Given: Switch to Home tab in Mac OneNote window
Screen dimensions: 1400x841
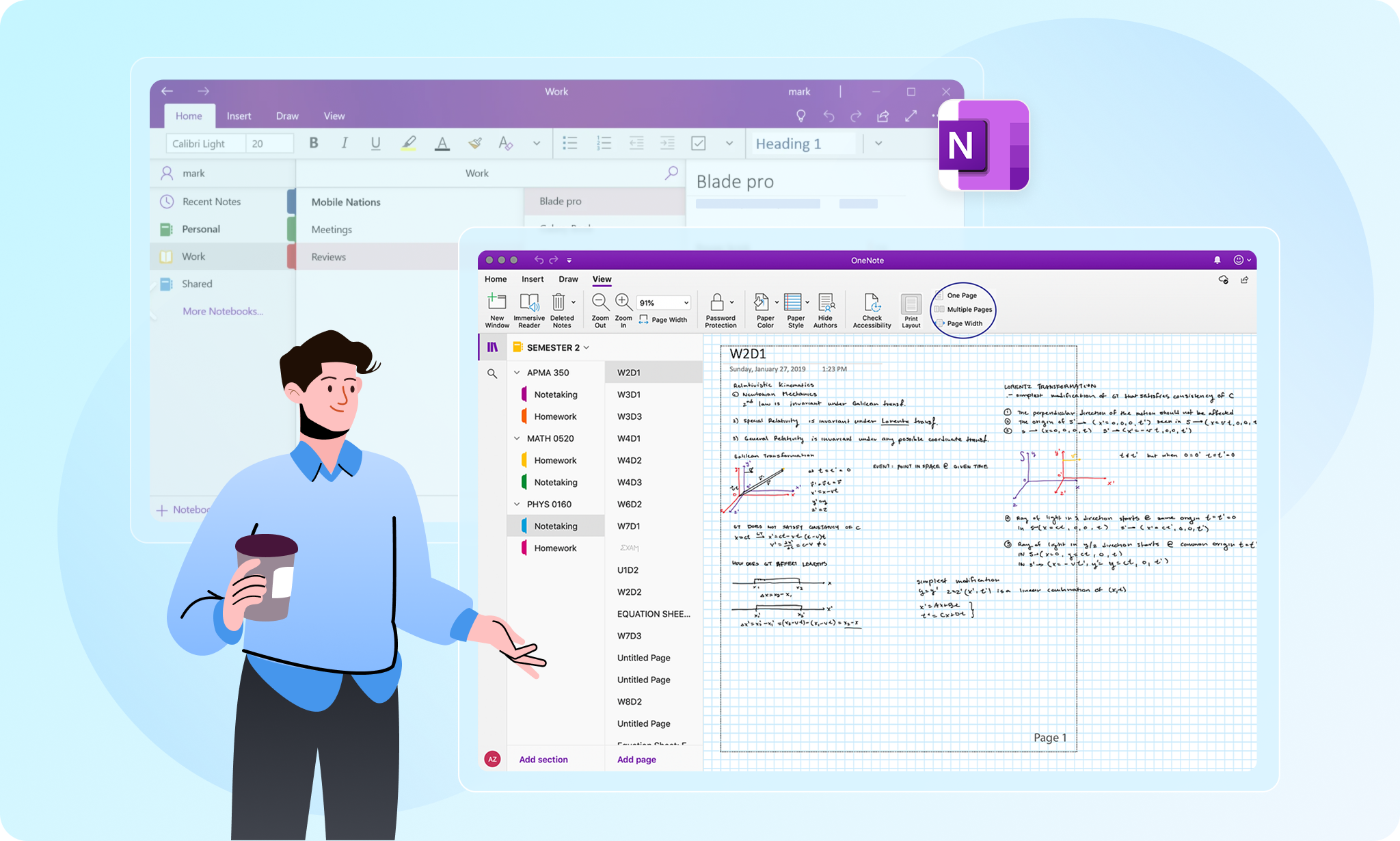Looking at the screenshot, I should (x=496, y=279).
